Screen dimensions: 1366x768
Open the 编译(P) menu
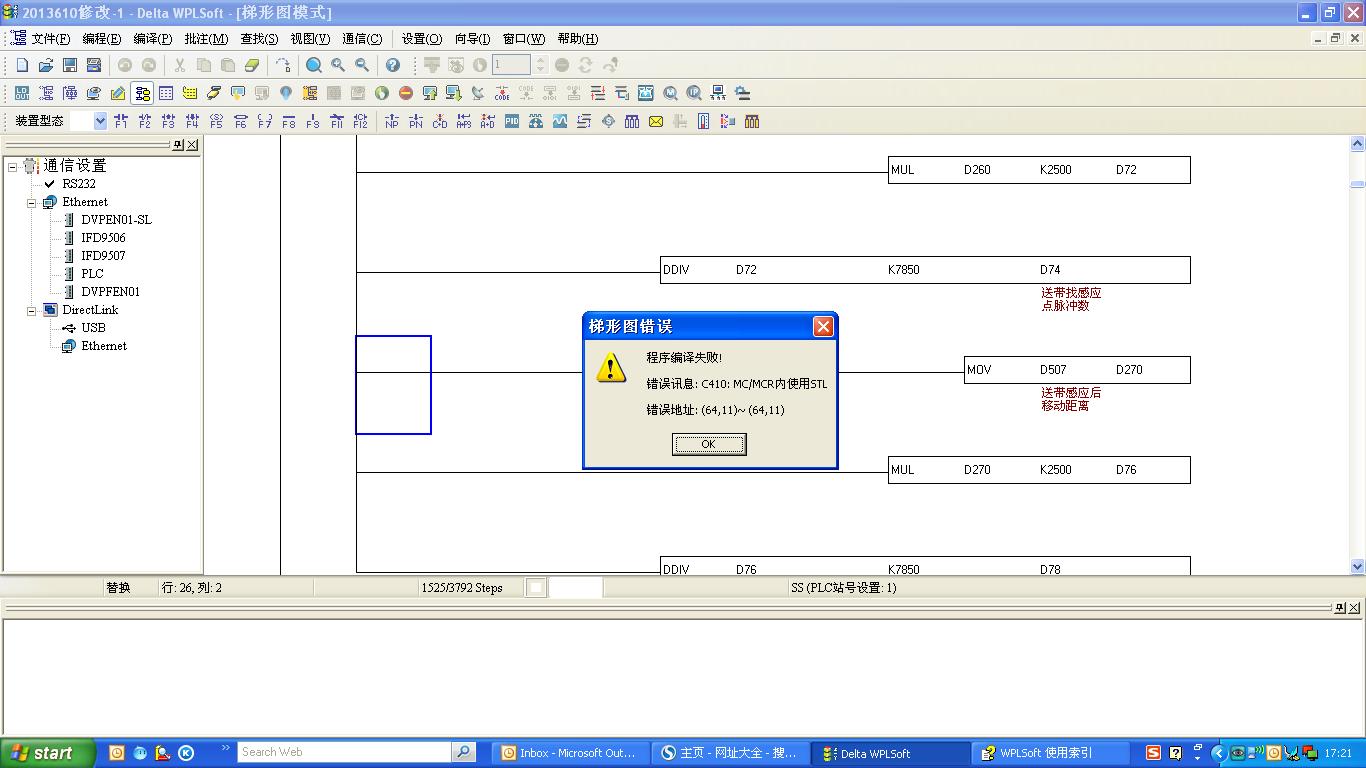(x=152, y=39)
